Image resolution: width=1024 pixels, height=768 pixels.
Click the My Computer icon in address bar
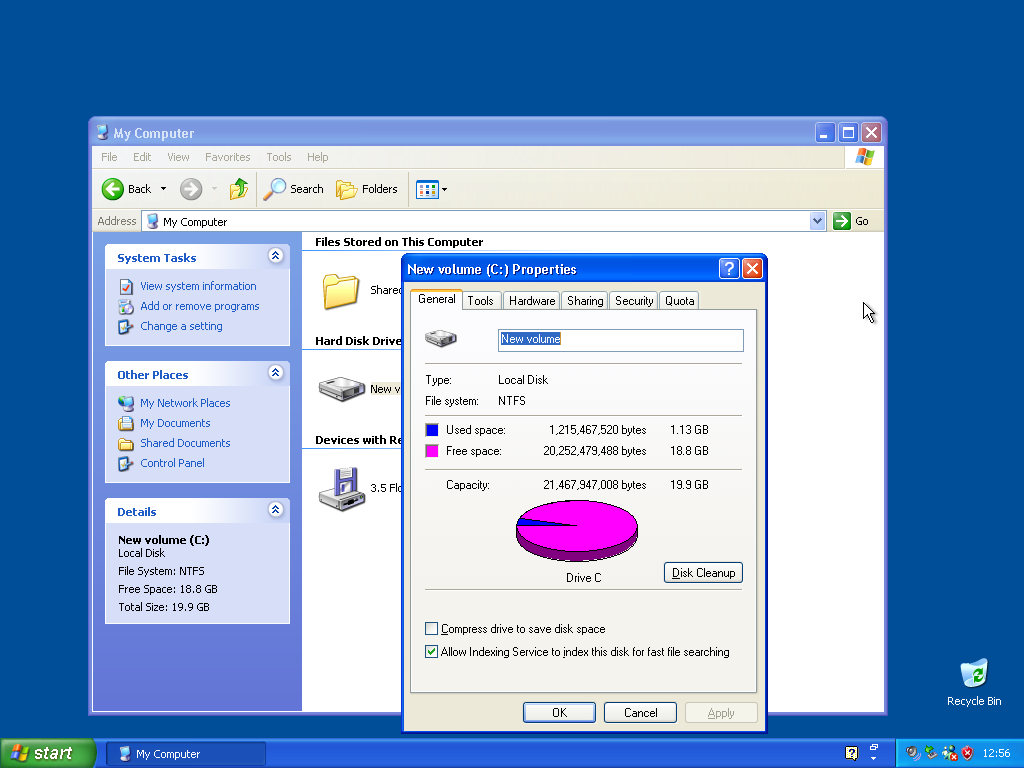coord(153,221)
